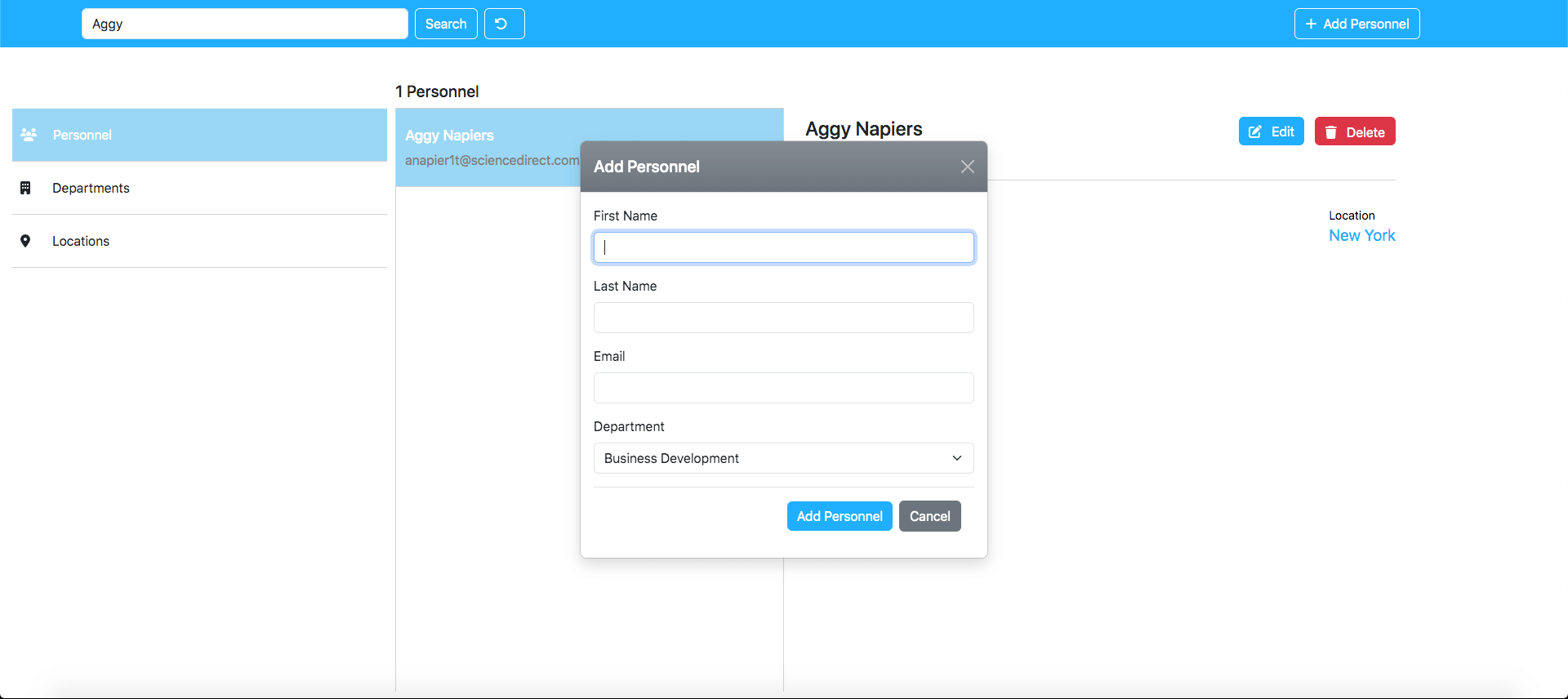
Task: Open the Department dropdown
Action: click(x=768, y=458)
